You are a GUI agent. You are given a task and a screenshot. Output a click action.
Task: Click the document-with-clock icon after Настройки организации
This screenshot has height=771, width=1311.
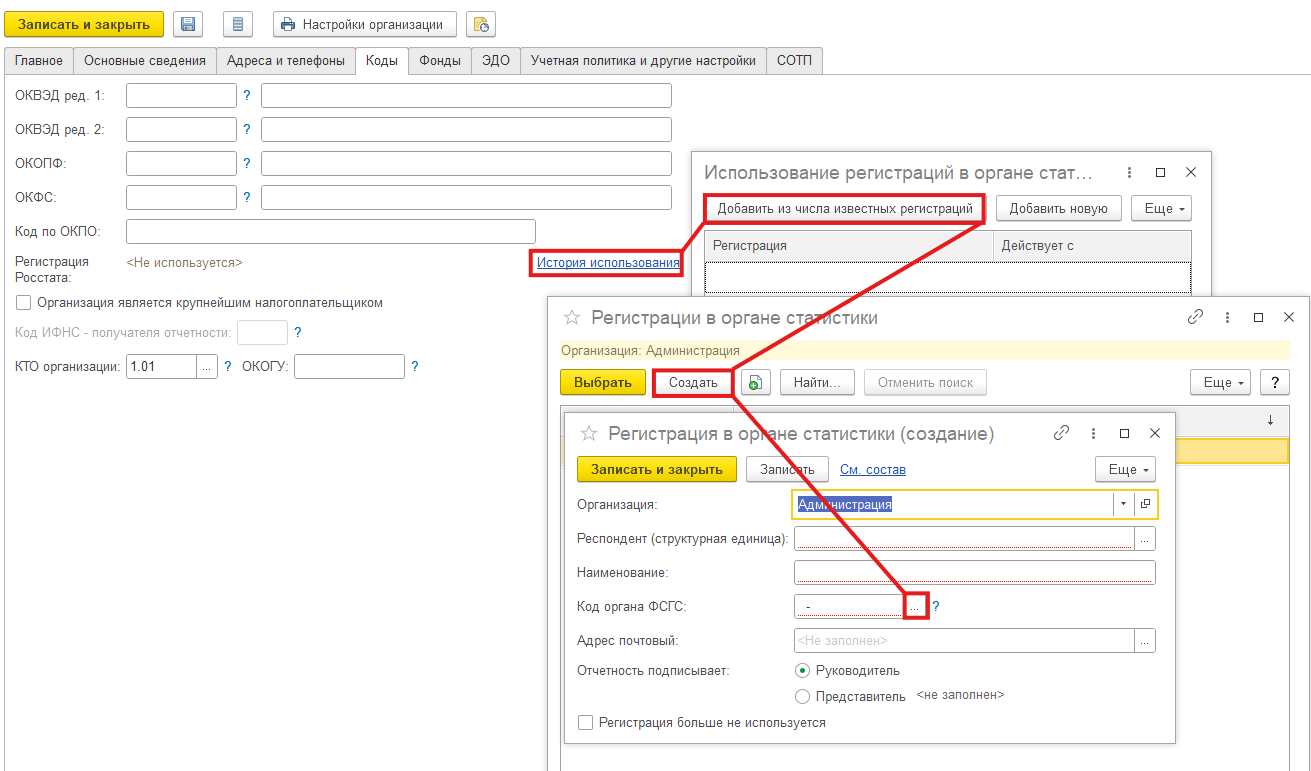(x=481, y=25)
